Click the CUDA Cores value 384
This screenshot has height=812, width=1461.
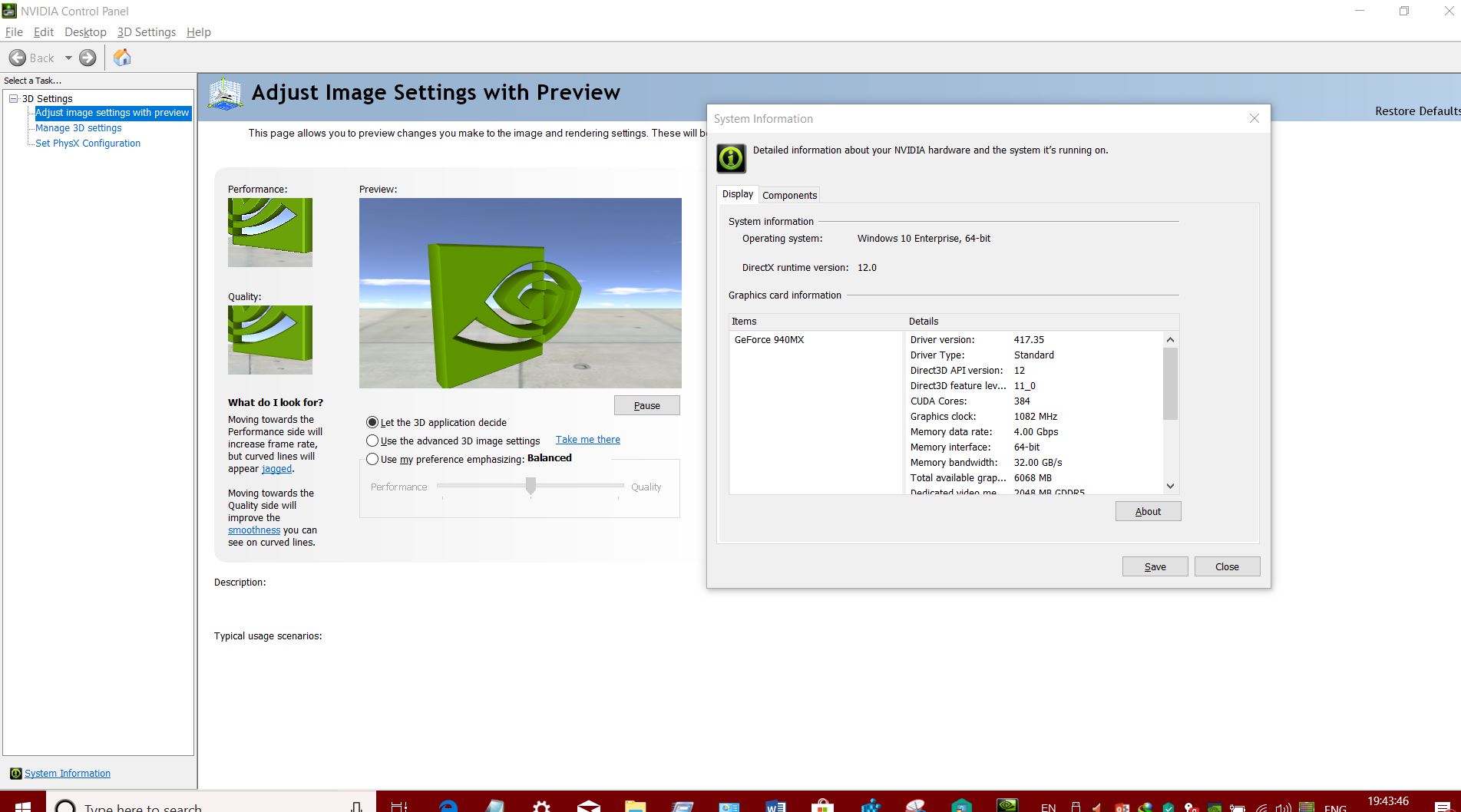pyautogui.click(x=1022, y=401)
